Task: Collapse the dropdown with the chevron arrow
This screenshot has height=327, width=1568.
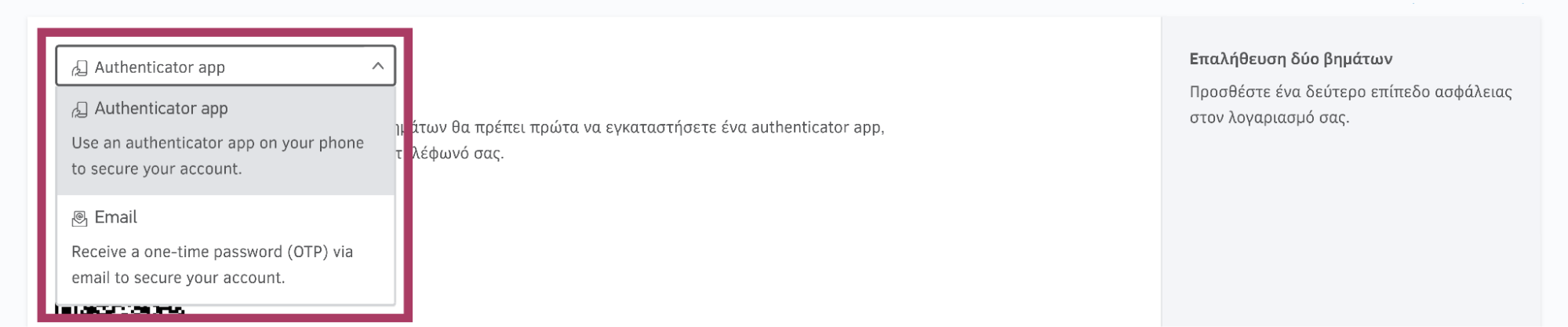Action: click(378, 67)
